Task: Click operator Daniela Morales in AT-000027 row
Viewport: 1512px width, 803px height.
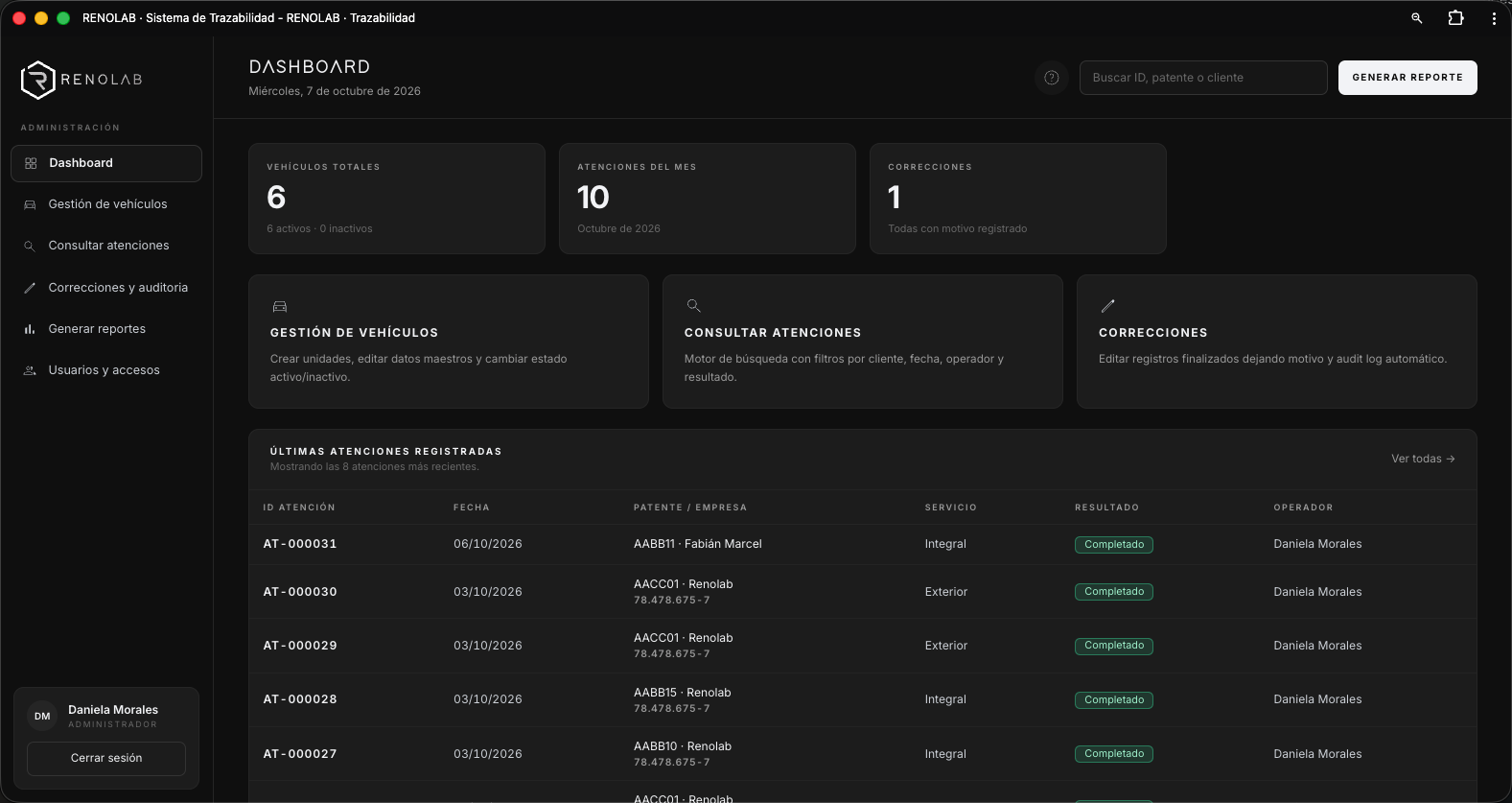Action: (x=1317, y=754)
